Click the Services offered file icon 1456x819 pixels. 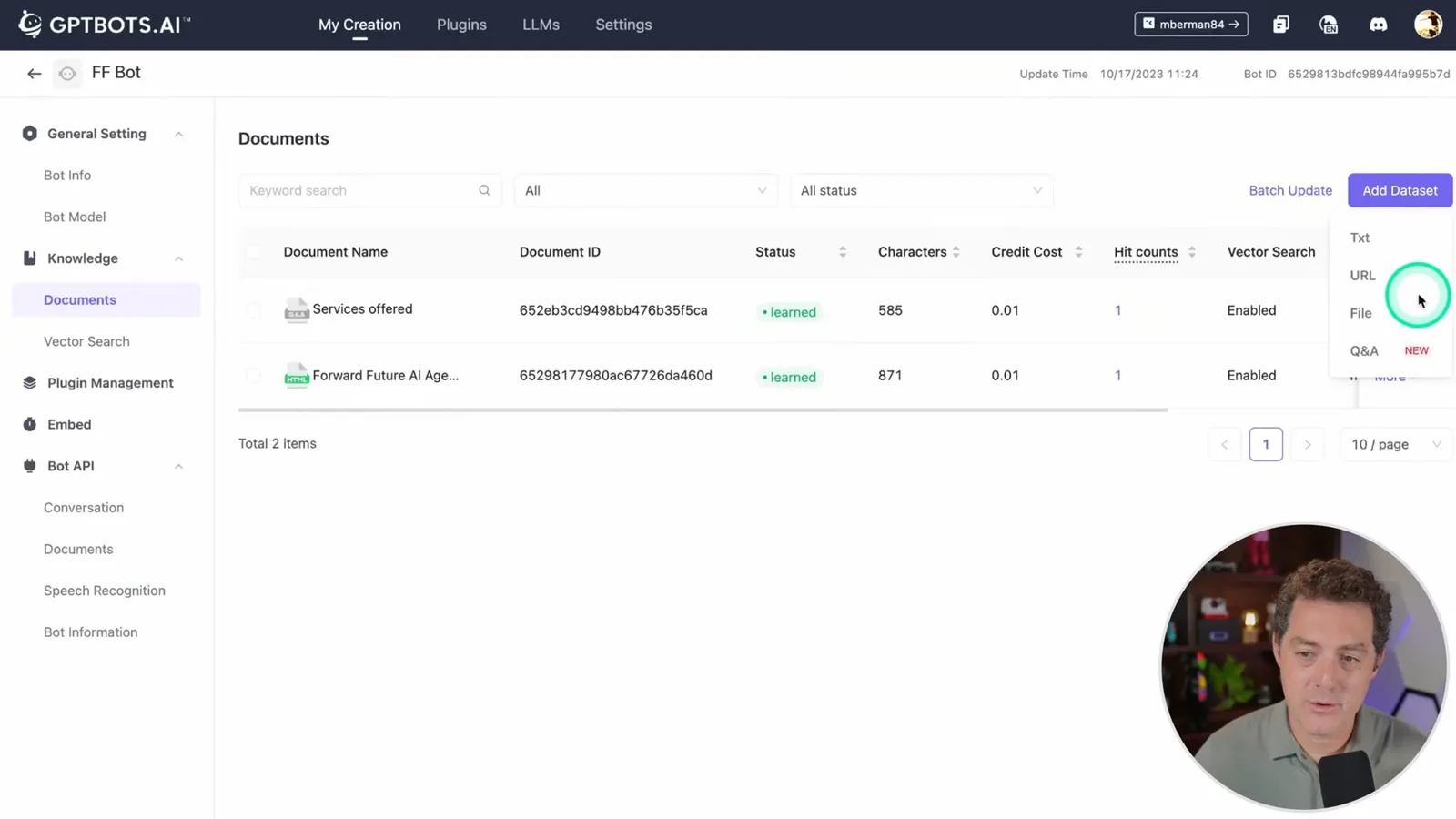tap(297, 310)
